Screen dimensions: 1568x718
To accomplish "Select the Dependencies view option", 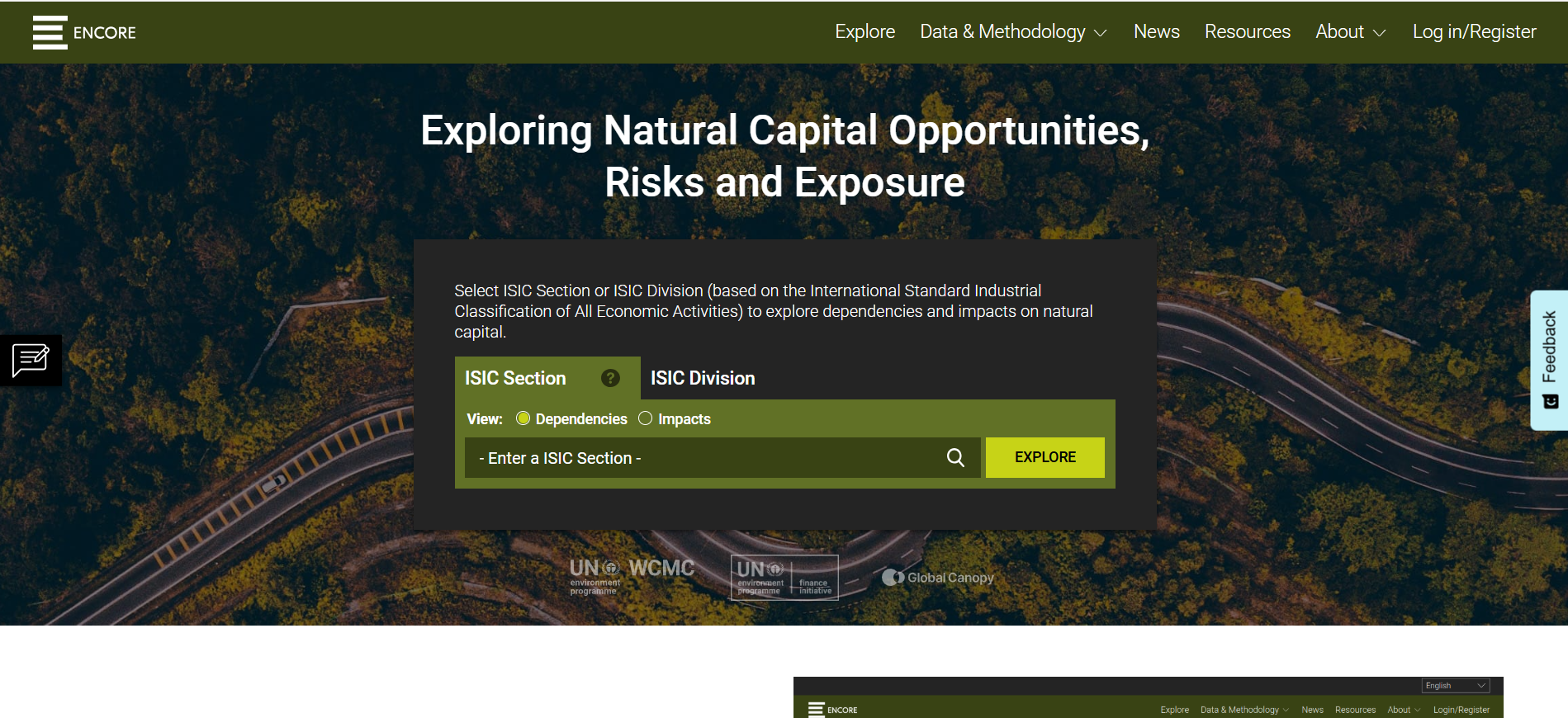I will (523, 418).
